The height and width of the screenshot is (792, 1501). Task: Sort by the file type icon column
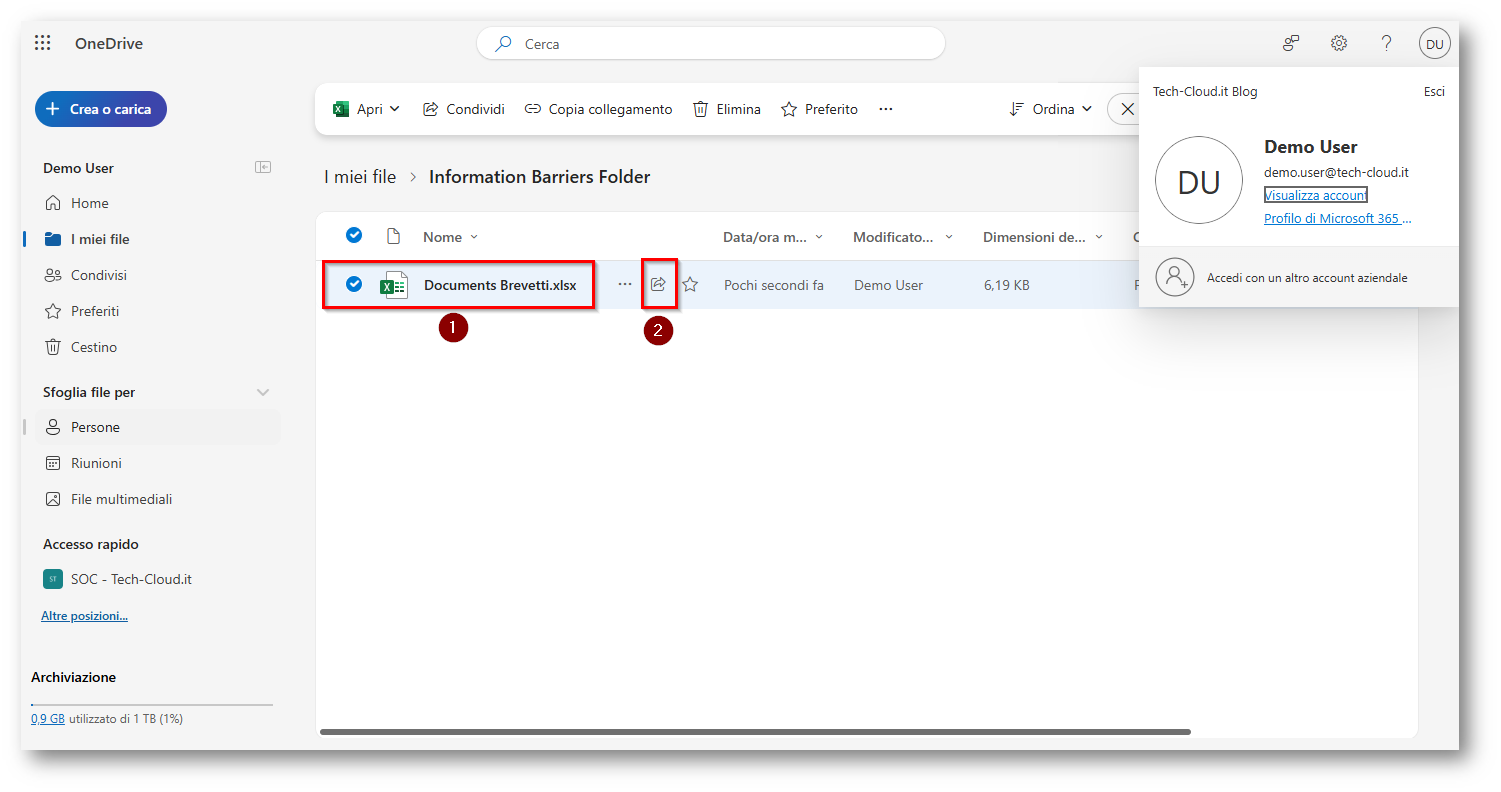pos(393,236)
